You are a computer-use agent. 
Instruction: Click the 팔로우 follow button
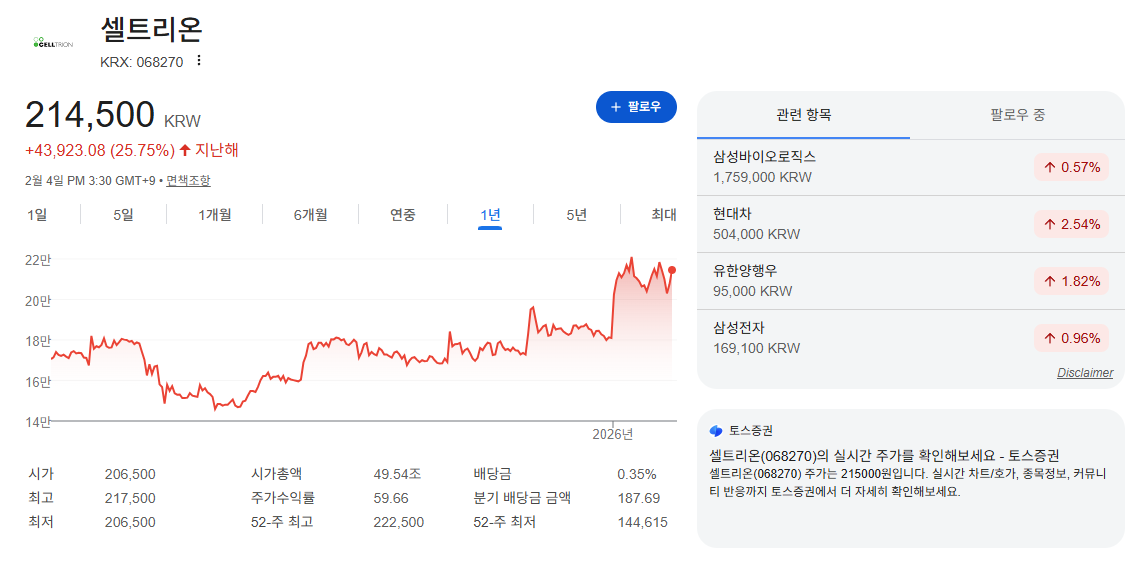(x=636, y=107)
